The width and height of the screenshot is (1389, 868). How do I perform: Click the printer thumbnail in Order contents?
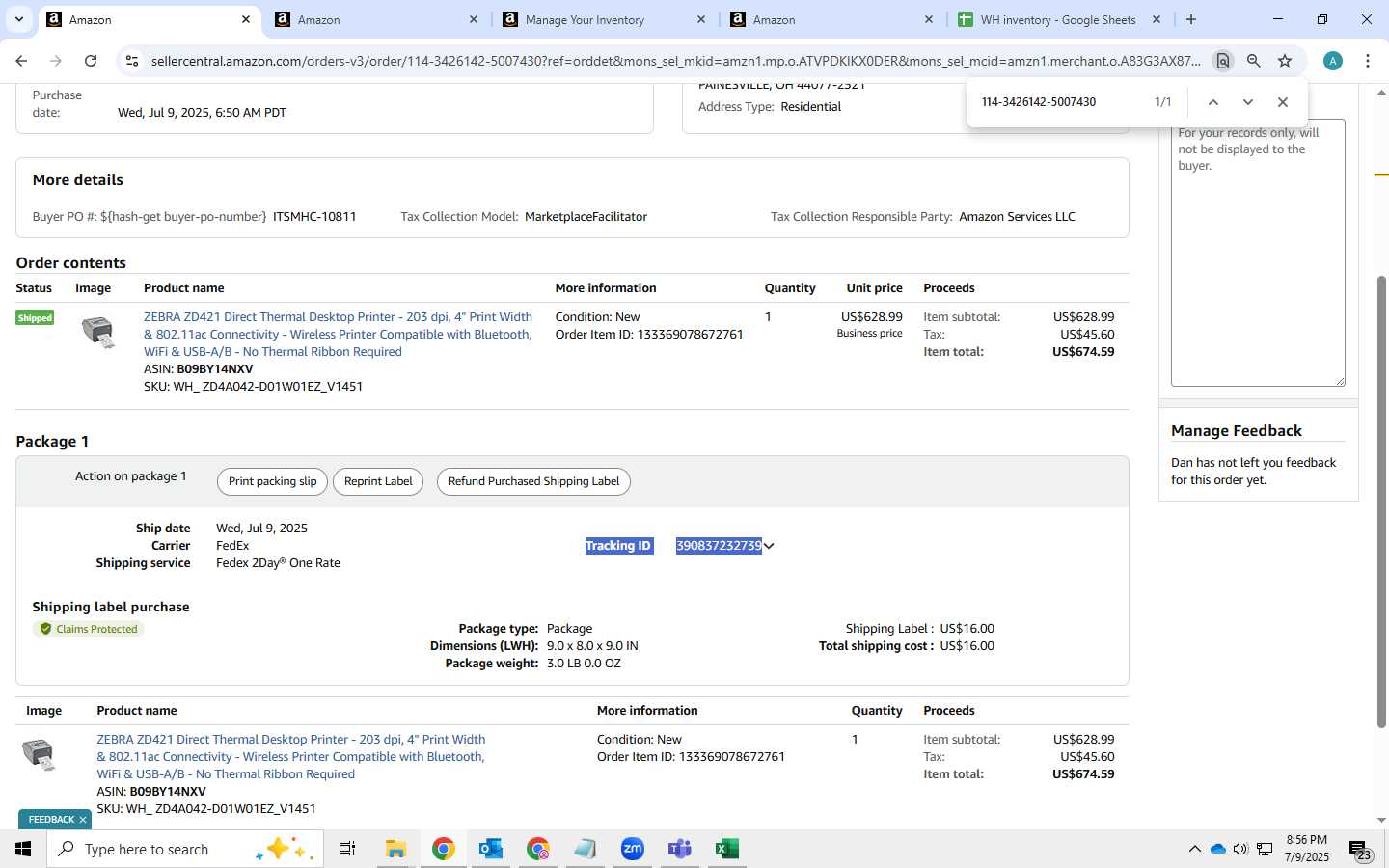(x=98, y=332)
